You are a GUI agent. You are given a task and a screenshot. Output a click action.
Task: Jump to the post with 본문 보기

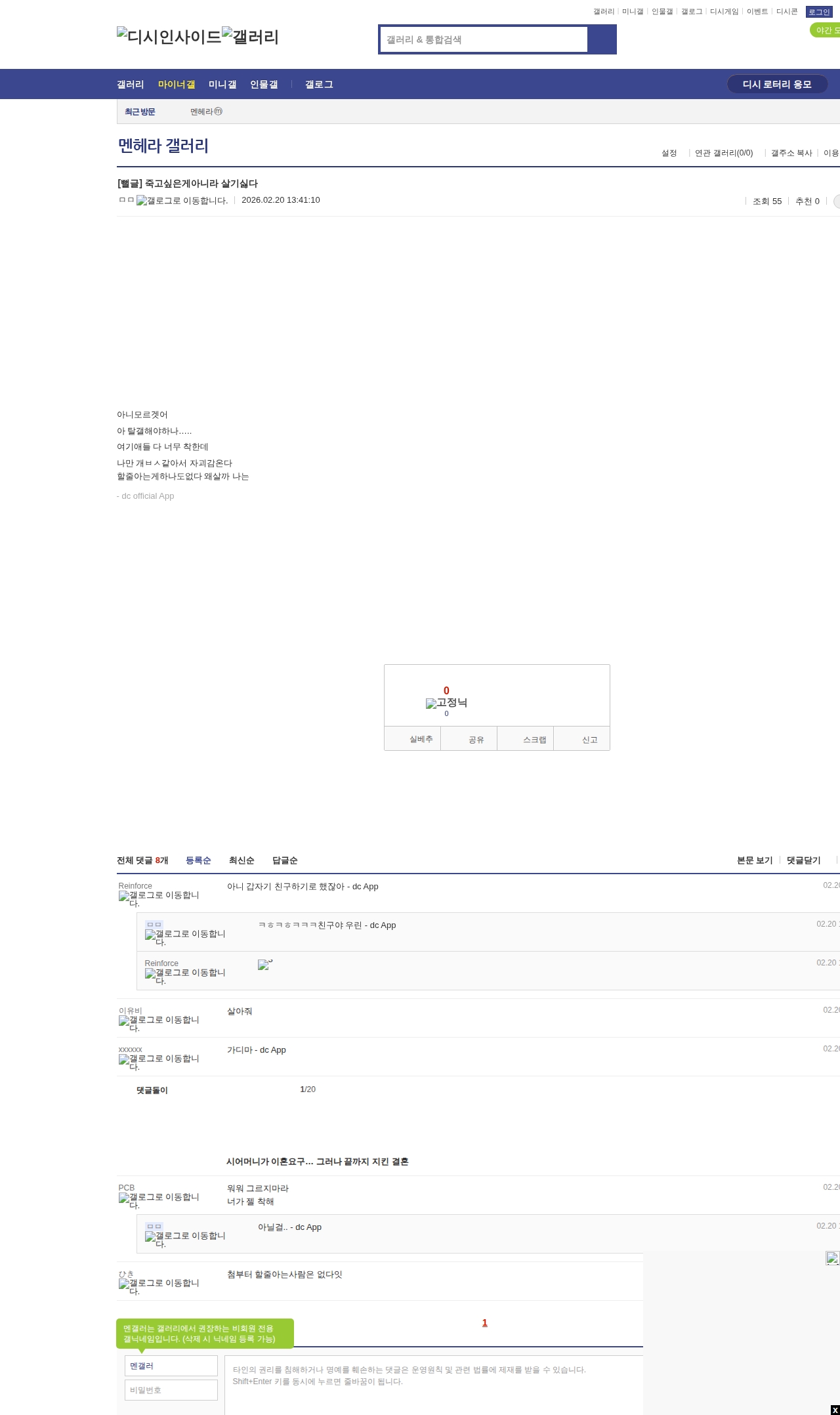click(755, 860)
